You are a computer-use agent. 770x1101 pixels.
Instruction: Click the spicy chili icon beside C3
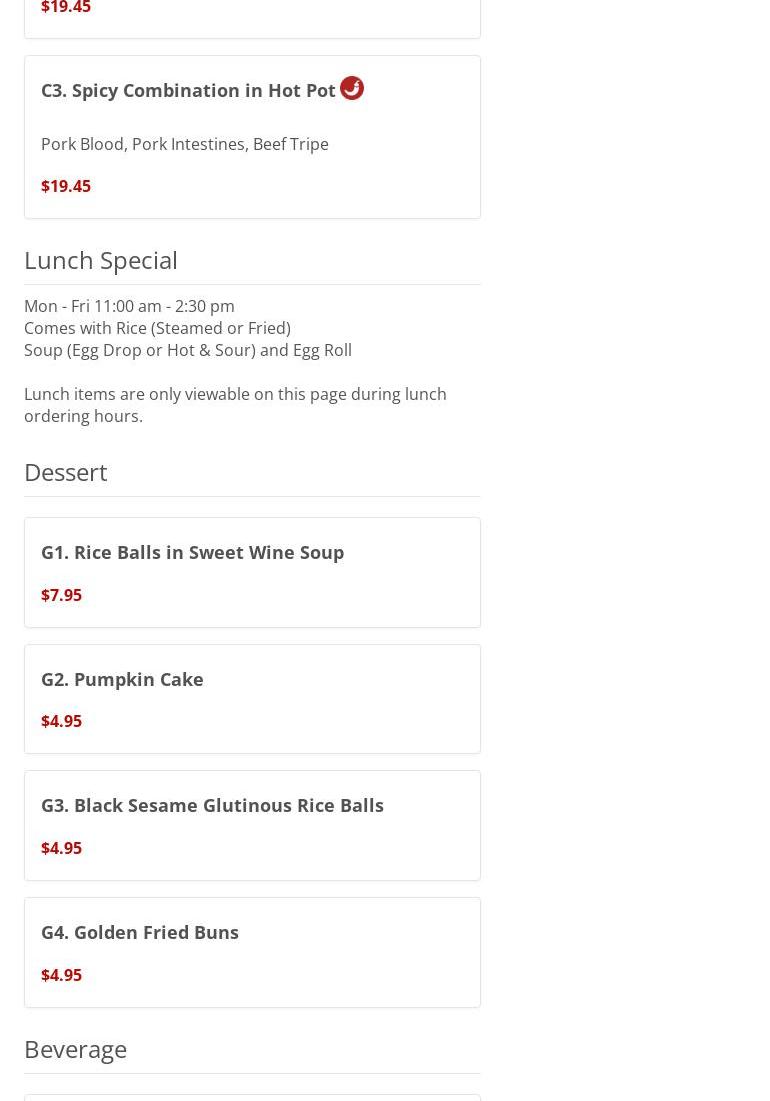click(352, 88)
